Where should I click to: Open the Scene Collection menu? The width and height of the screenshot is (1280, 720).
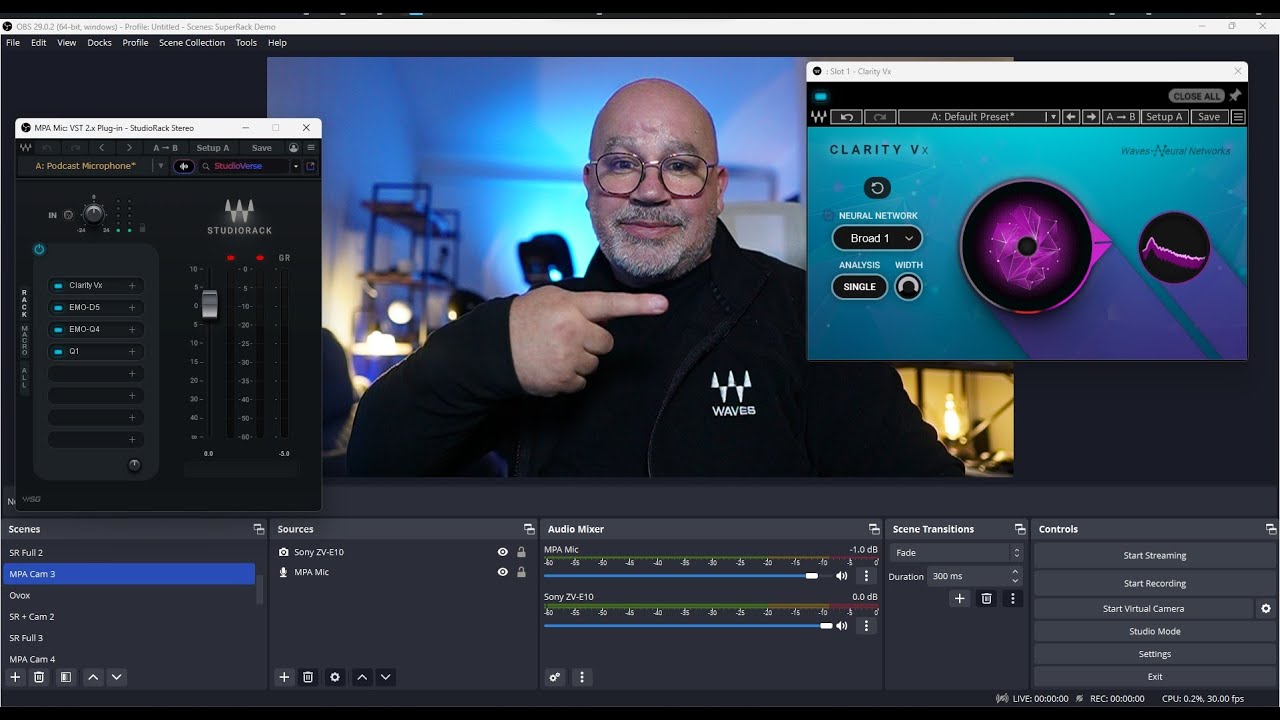pyautogui.click(x=192, y=43)
